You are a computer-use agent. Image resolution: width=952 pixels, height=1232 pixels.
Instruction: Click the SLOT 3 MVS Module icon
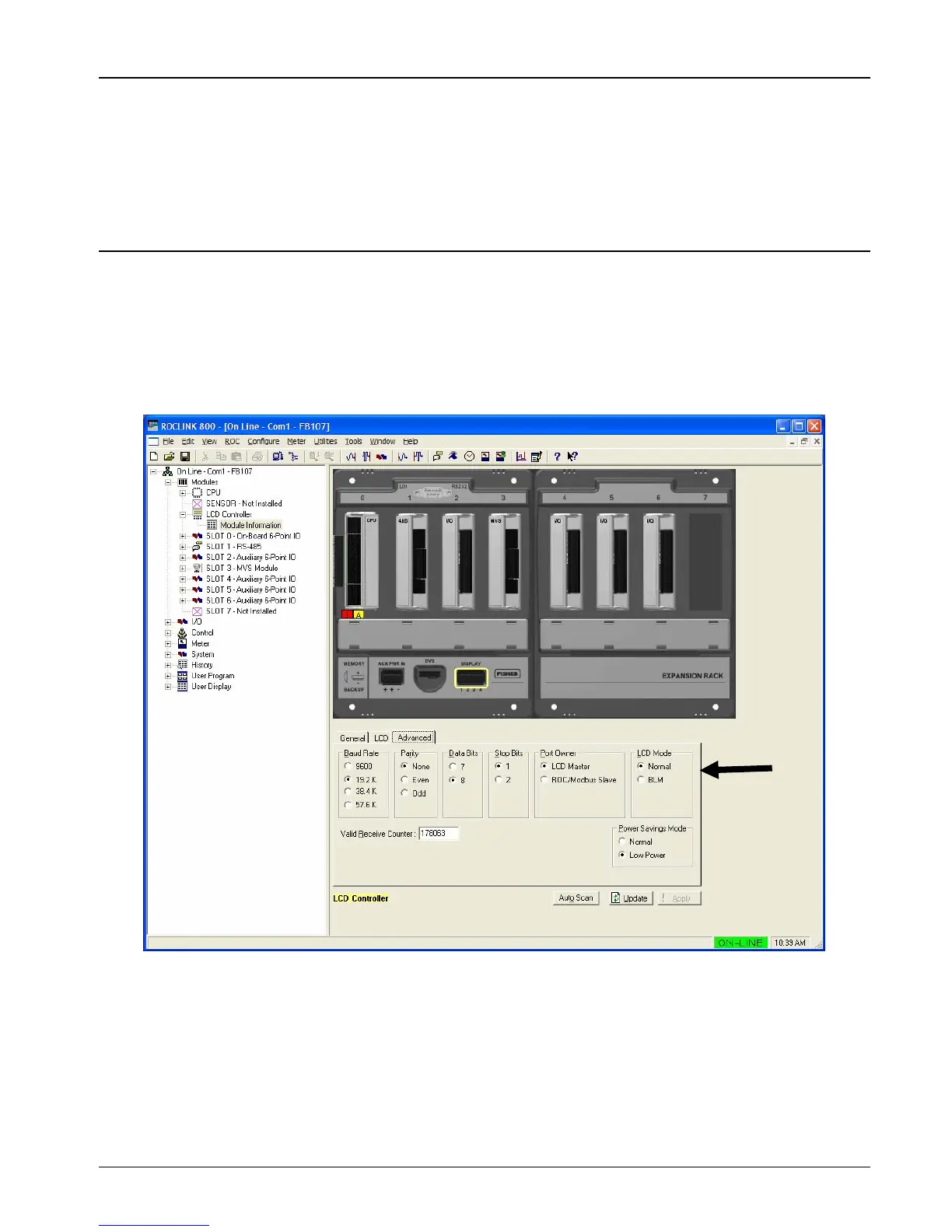click(x=197, y=568)
